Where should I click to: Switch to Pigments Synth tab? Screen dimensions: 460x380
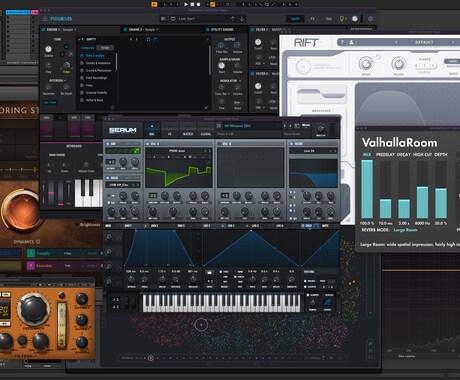point(295,19)
